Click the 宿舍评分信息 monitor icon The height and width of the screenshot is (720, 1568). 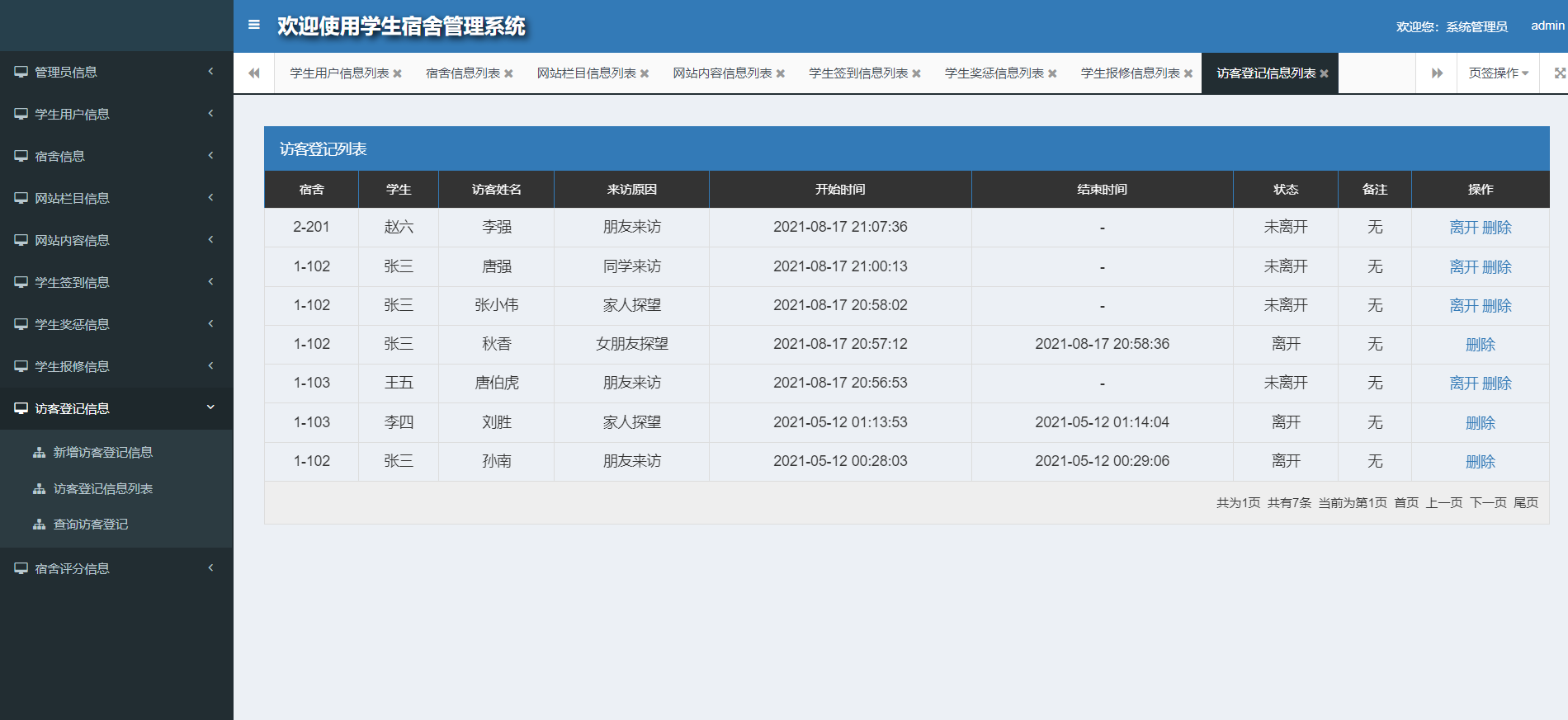click(21, 568)
